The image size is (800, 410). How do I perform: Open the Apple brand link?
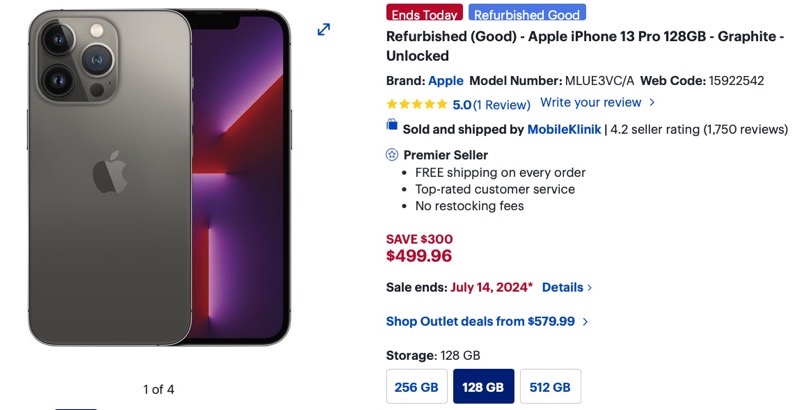coord(446,81)
